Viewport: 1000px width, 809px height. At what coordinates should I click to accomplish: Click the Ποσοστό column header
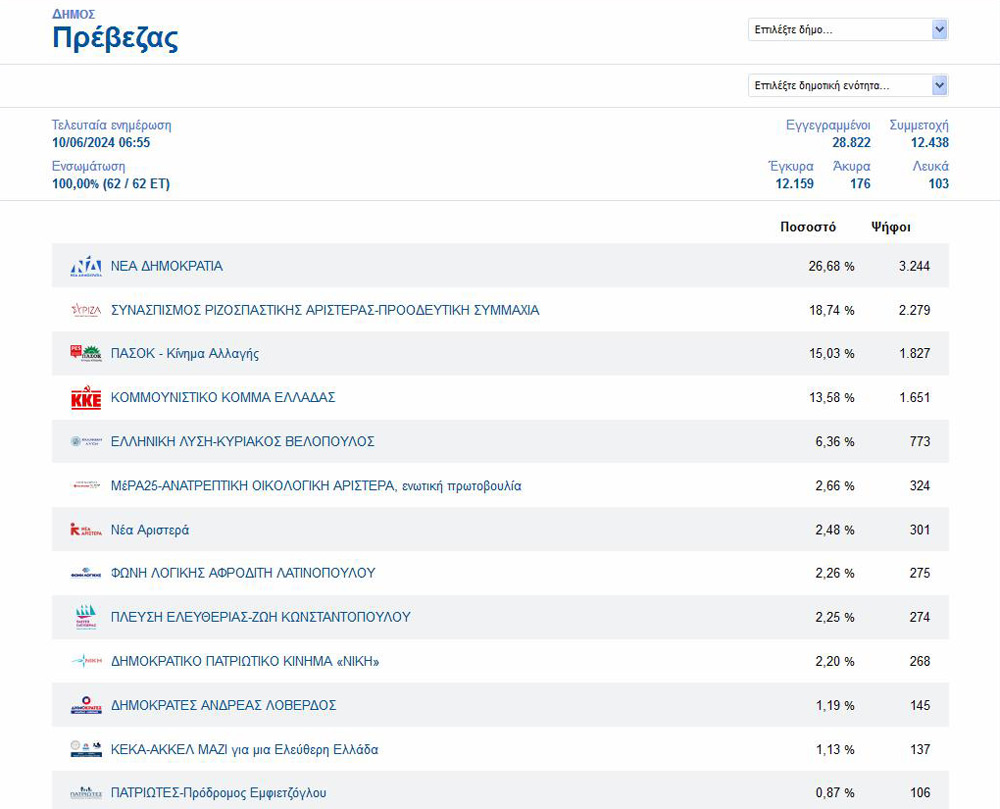pos(807,227)
